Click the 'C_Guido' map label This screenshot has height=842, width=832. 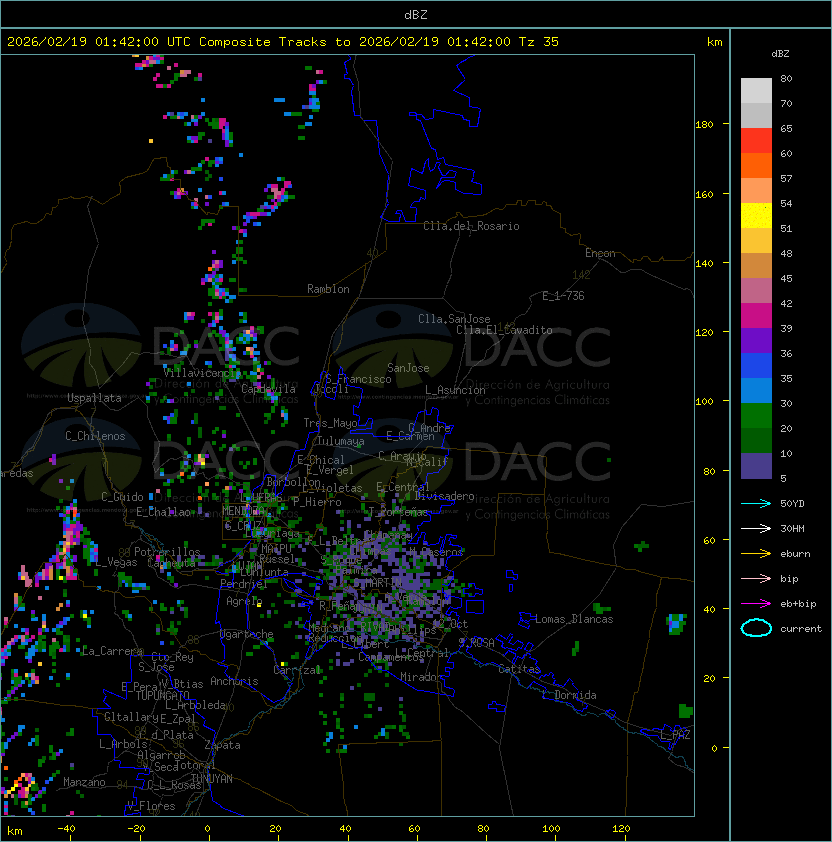pyautogui.click(x=122, y=497)
